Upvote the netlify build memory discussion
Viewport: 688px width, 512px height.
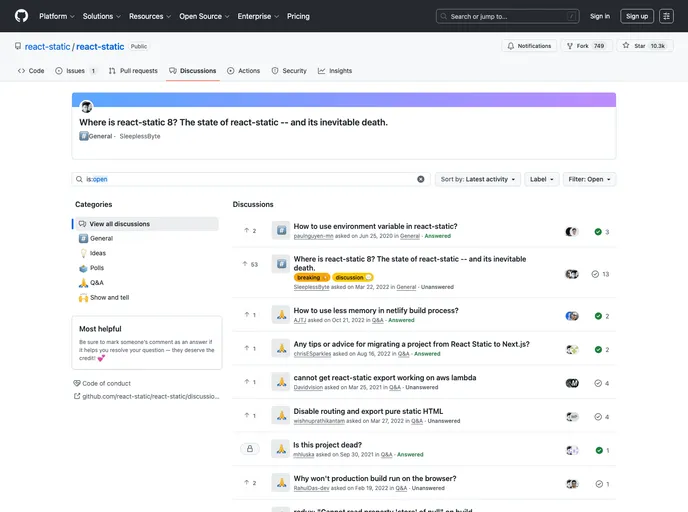click(250, 315)
